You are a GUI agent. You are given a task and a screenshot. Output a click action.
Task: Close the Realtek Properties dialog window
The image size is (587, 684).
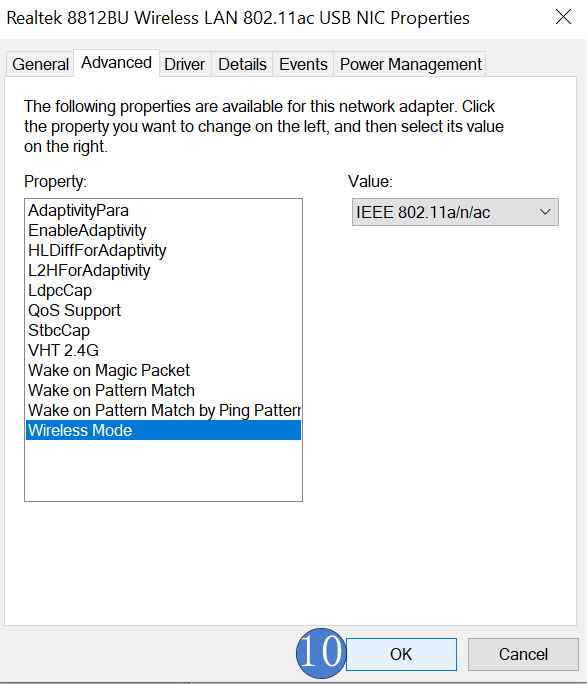point(563,17)
